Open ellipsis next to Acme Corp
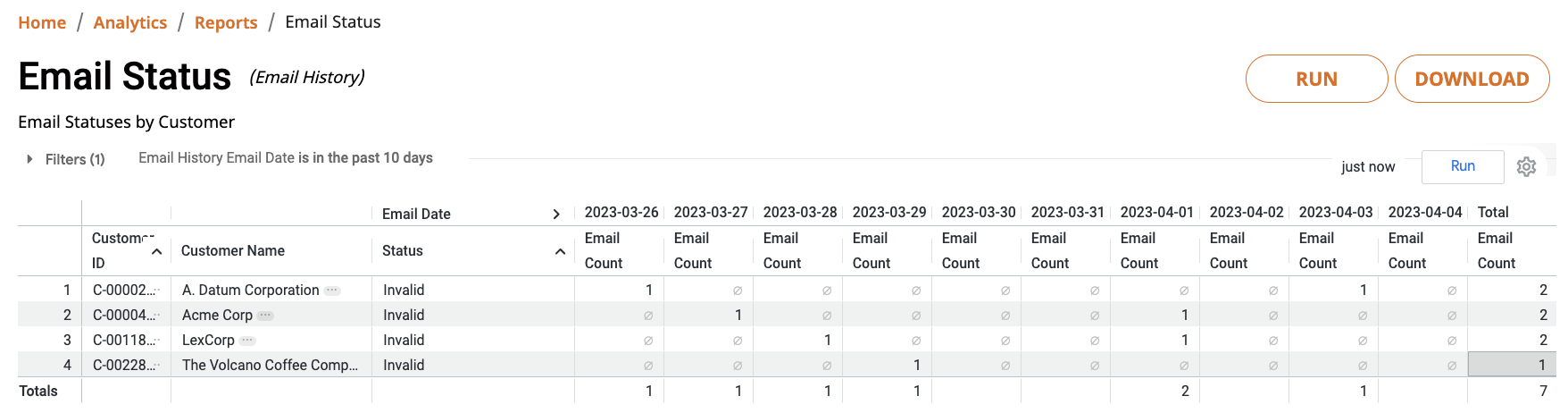Image resolution: width=1568 pixels, height=413 pixels. click(265, 316)
